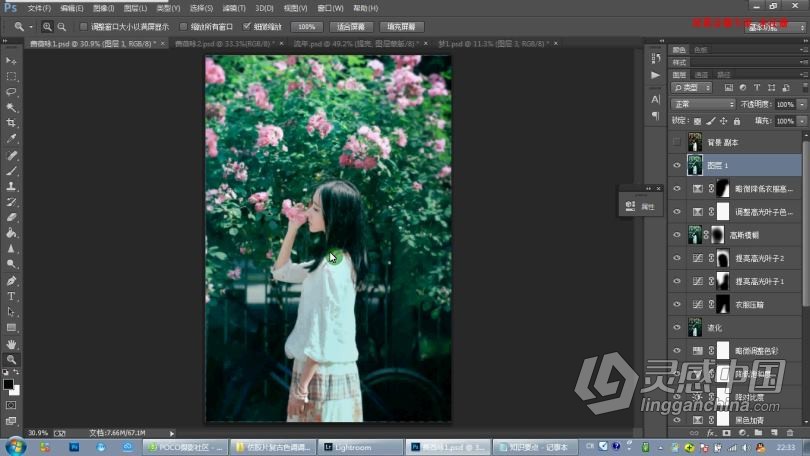The width and height of the screenshot is (810, 456).
Task: Open the 图层(L) menu
Action: (135, 8)
